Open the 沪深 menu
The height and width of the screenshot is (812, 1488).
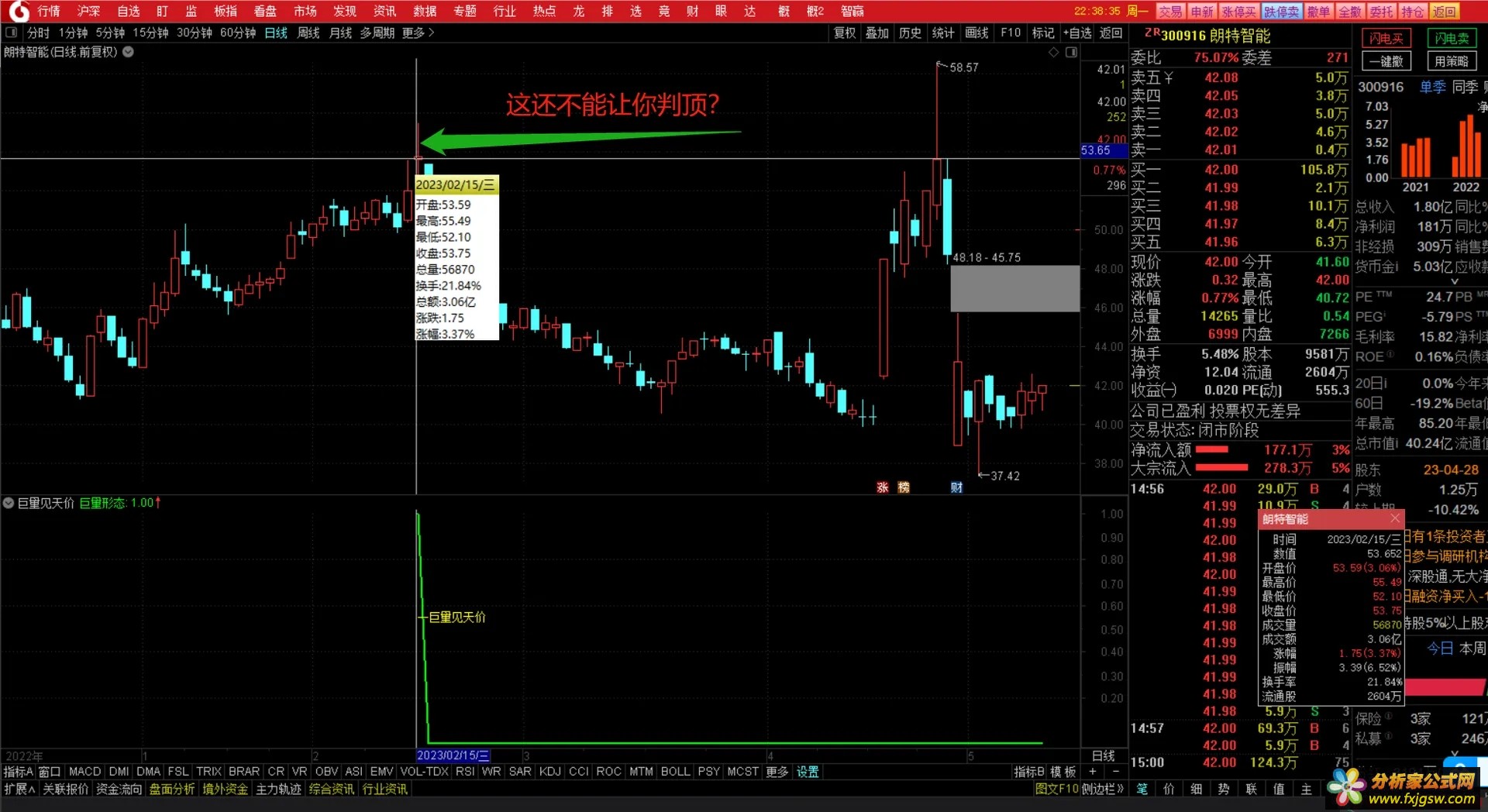pyautogui.click(x=88, y=11)
